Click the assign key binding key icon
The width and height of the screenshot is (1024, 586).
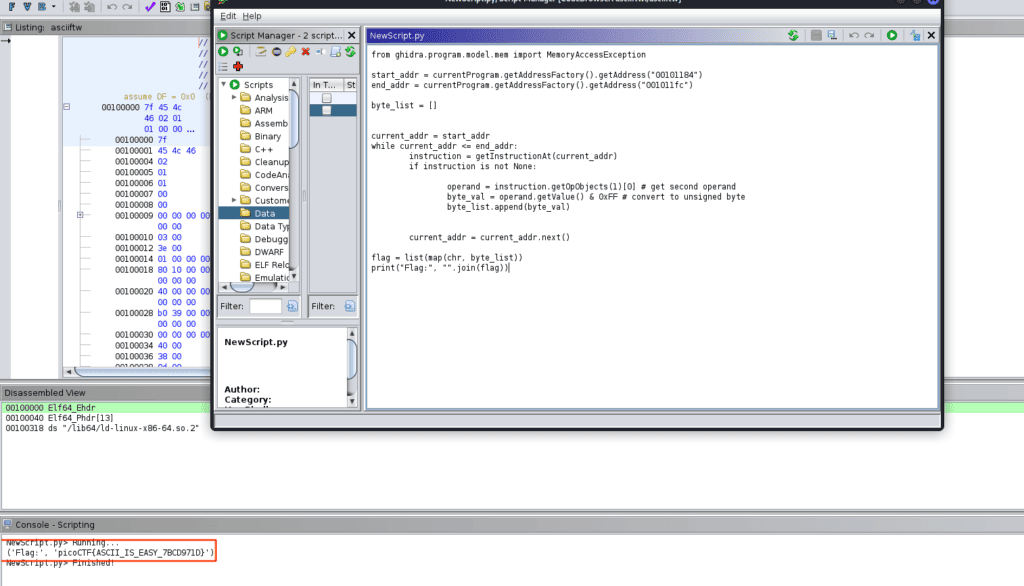point(291,52)
